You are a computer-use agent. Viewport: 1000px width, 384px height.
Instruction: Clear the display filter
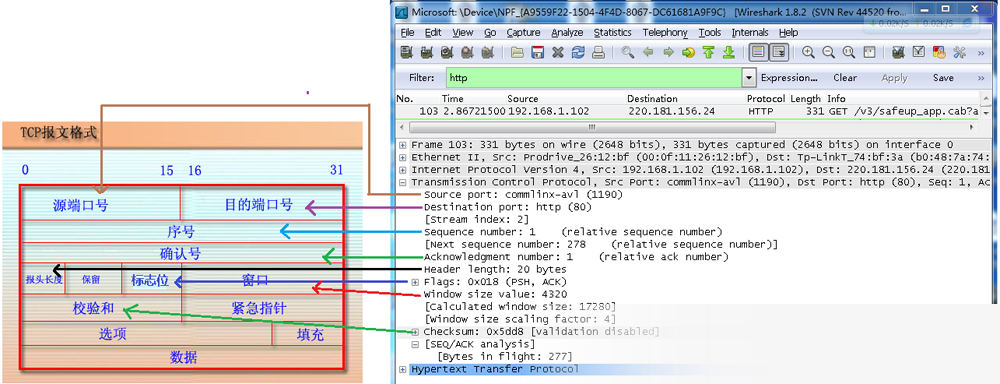point(845,78)
